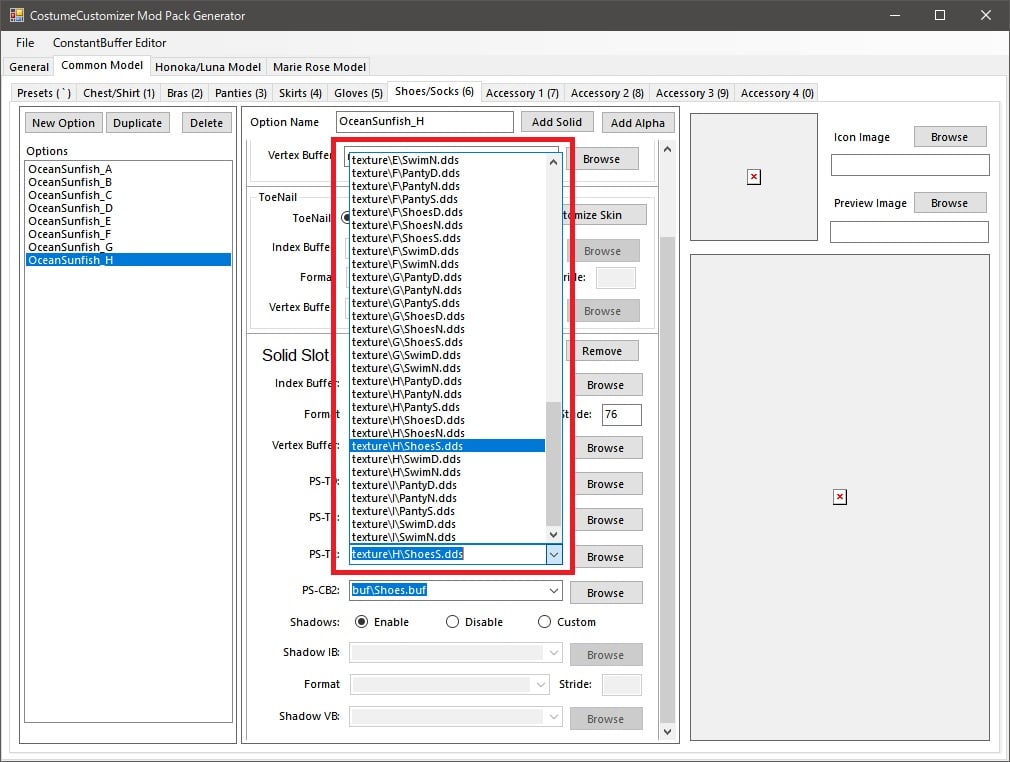Choose texture\H\SwimN.dds from the list

click(447, 472)
